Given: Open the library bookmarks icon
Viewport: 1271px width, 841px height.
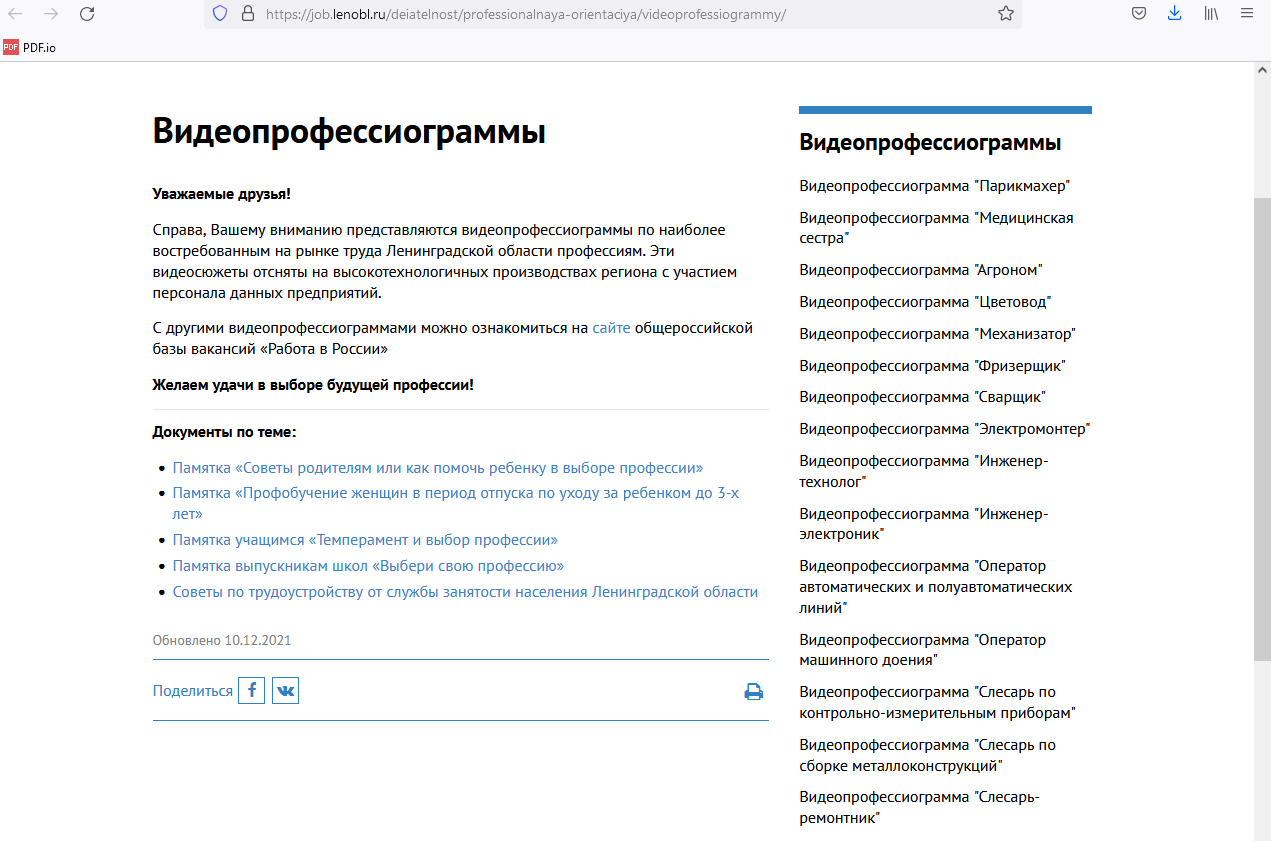Looking at the screenshot, I should coord(1211,14).
